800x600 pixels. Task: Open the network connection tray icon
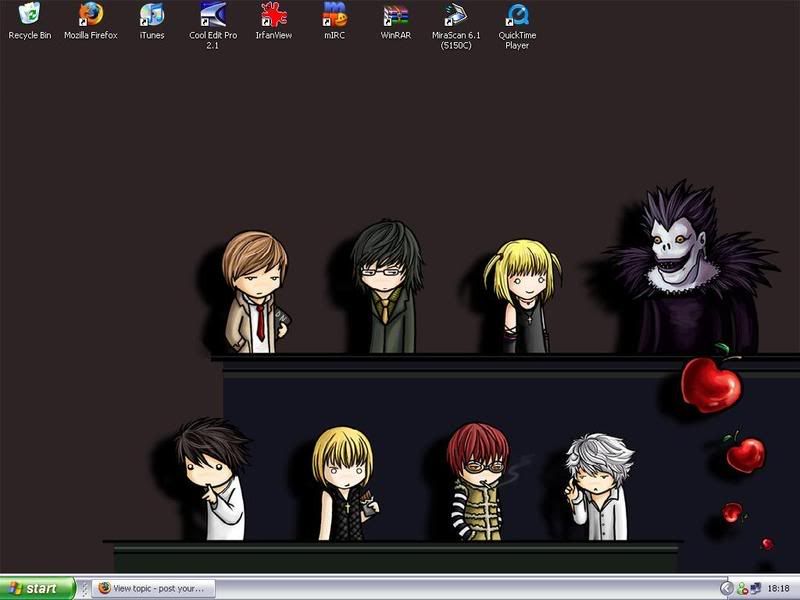tap(756, 589)
